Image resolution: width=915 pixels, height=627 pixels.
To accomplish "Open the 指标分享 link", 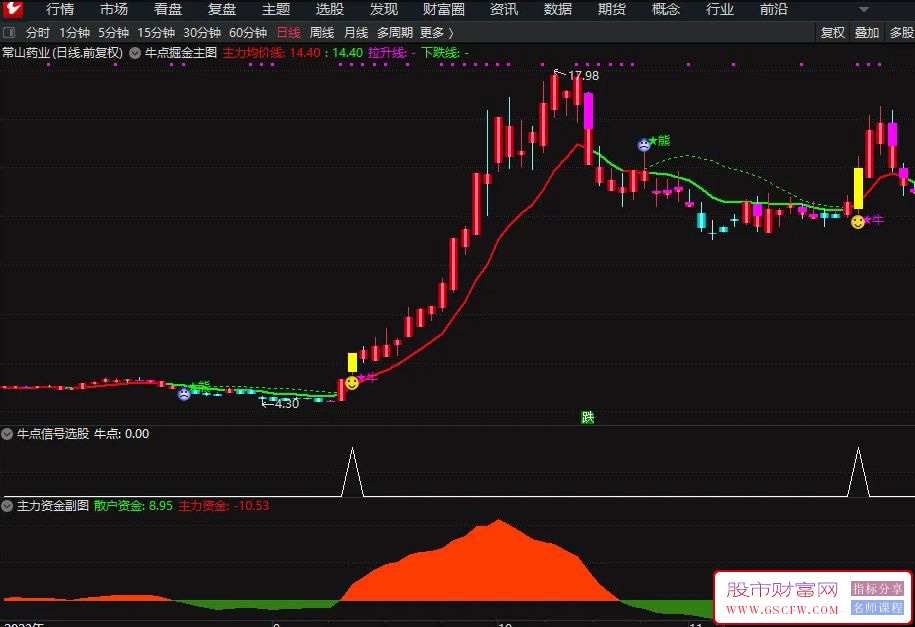I will coord(877,588).
